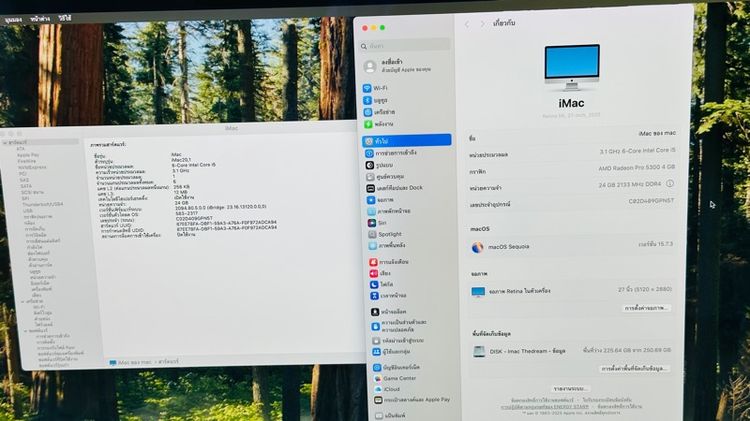The image size is (750, 421).
Task: Open Lock Screen settings in the sidebar
Action: coord(388,312)
